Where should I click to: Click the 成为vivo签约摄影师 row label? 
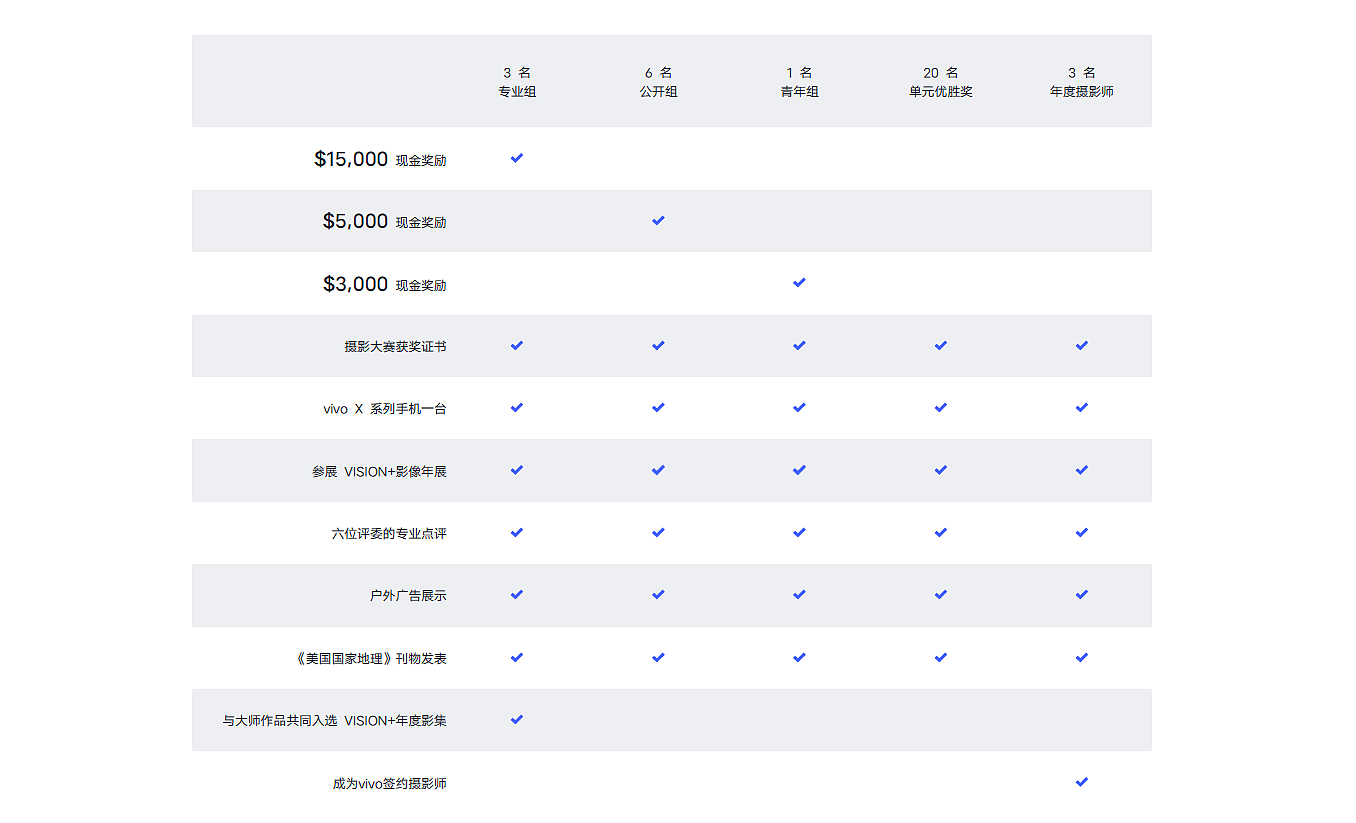point(389,783)
